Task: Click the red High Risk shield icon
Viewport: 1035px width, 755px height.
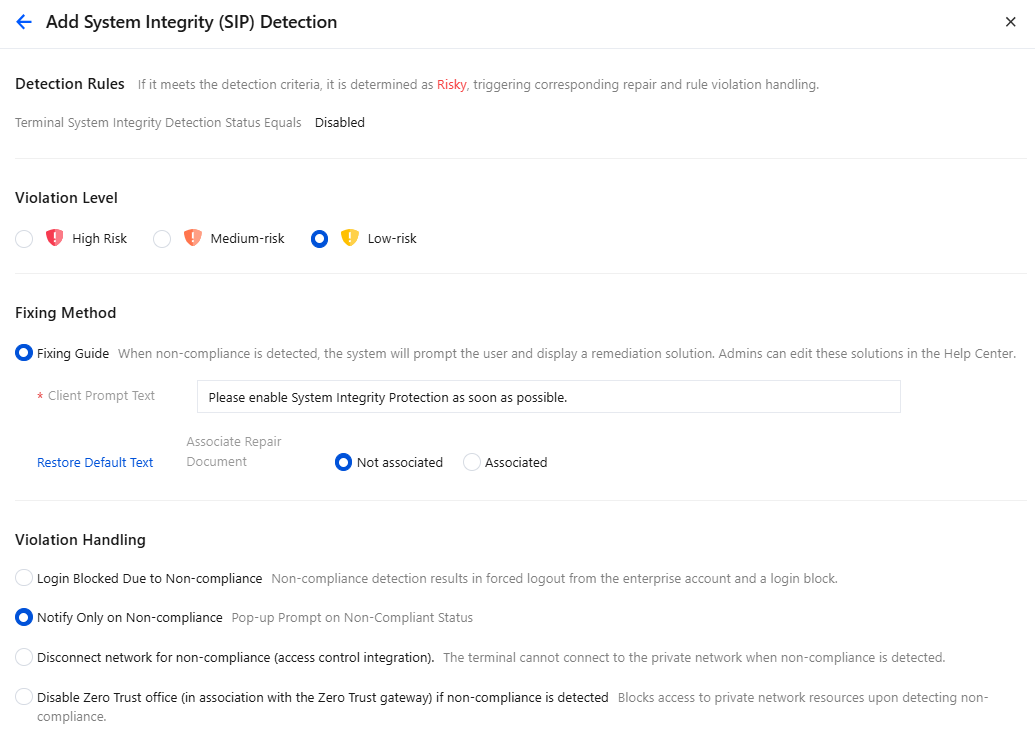Action: click(x=54, y=238)
